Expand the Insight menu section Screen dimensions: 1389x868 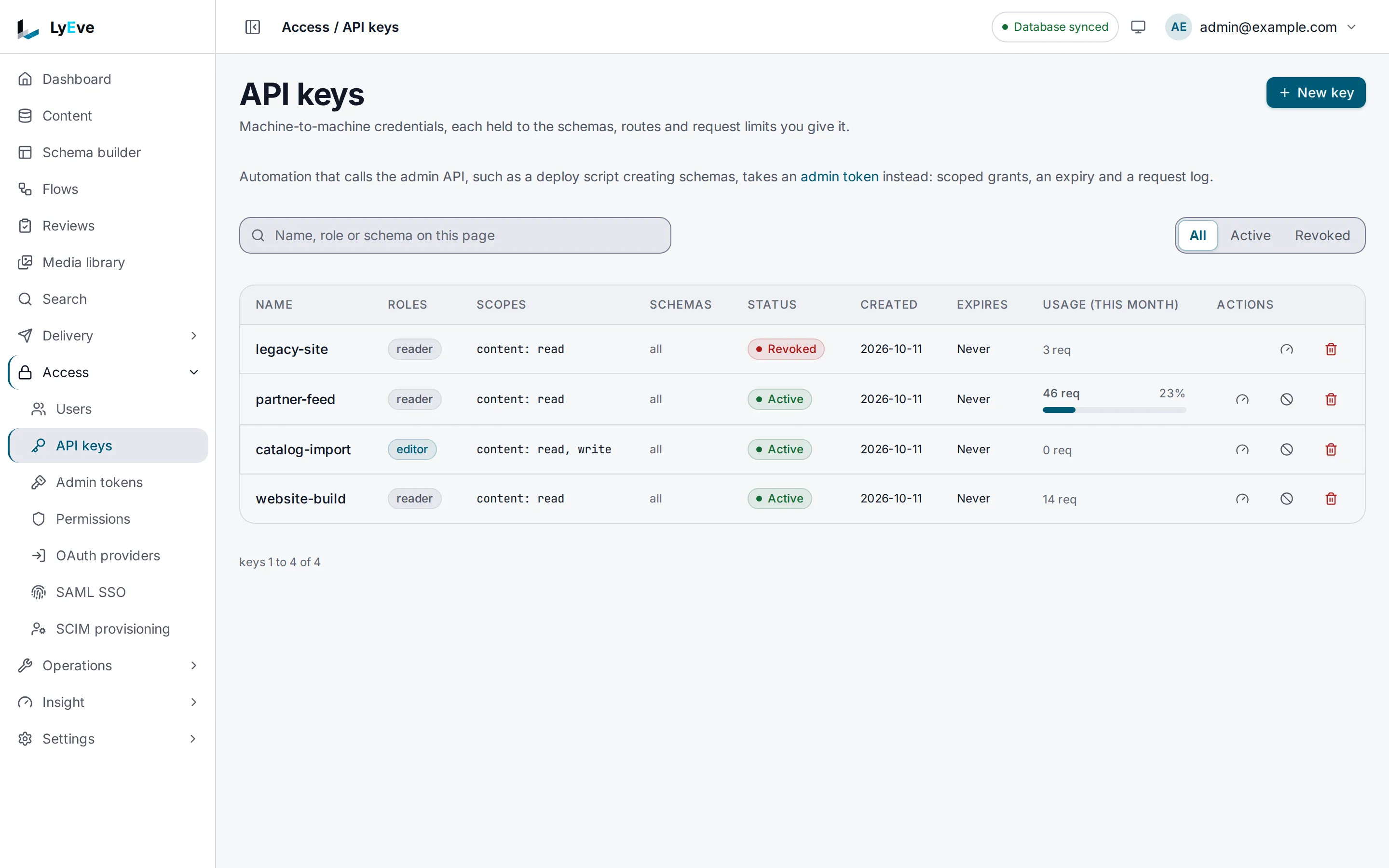108,702
